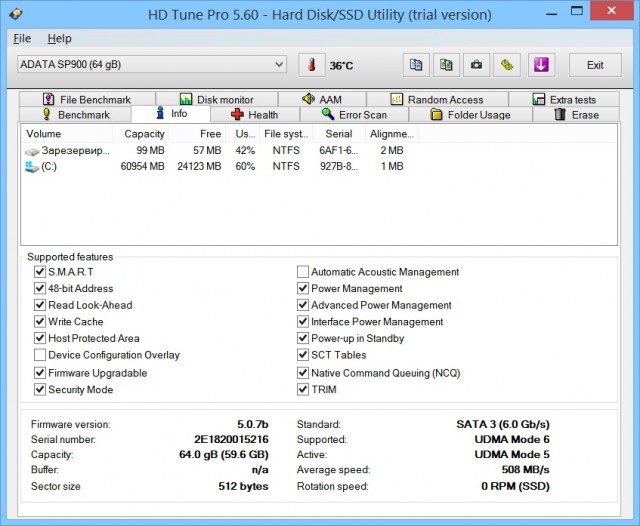Click the purple down arrow icon

[x=541, y=65]
